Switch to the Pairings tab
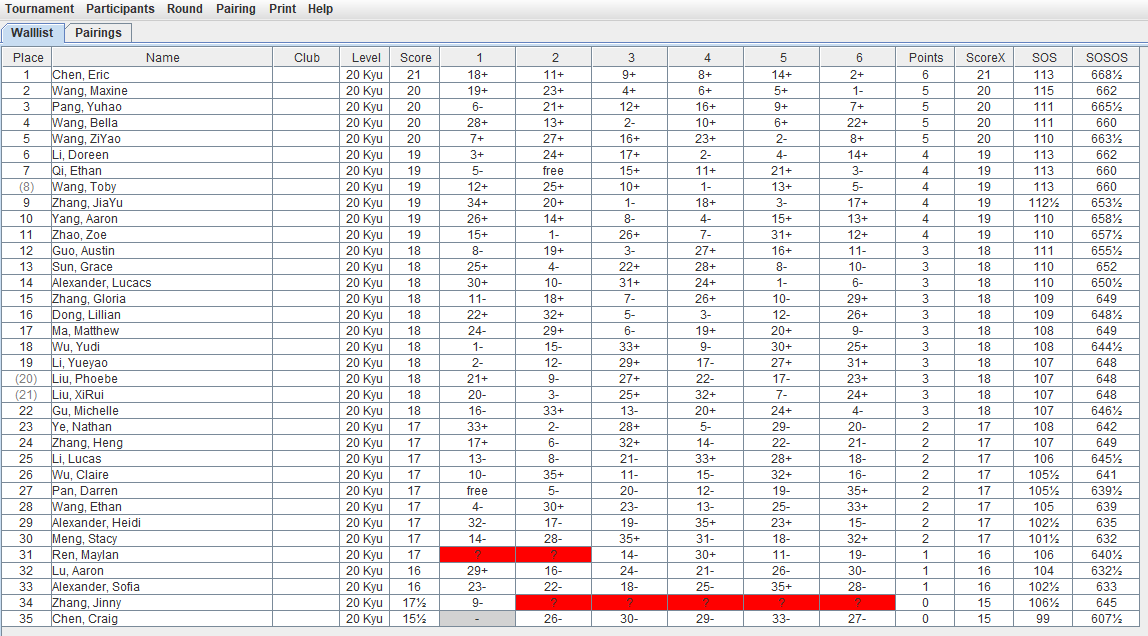The width and height of the screenshot is (1148, 636). point(98,33)
